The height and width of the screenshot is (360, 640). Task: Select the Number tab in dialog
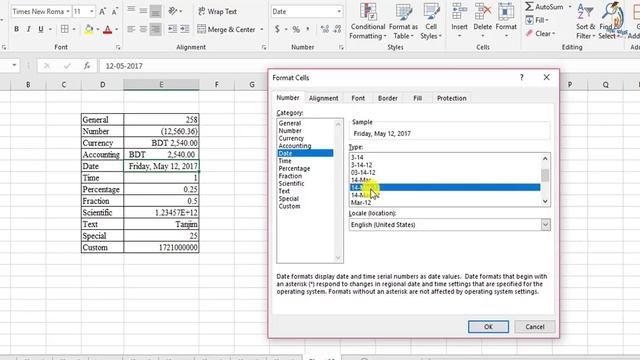point(288,98)
